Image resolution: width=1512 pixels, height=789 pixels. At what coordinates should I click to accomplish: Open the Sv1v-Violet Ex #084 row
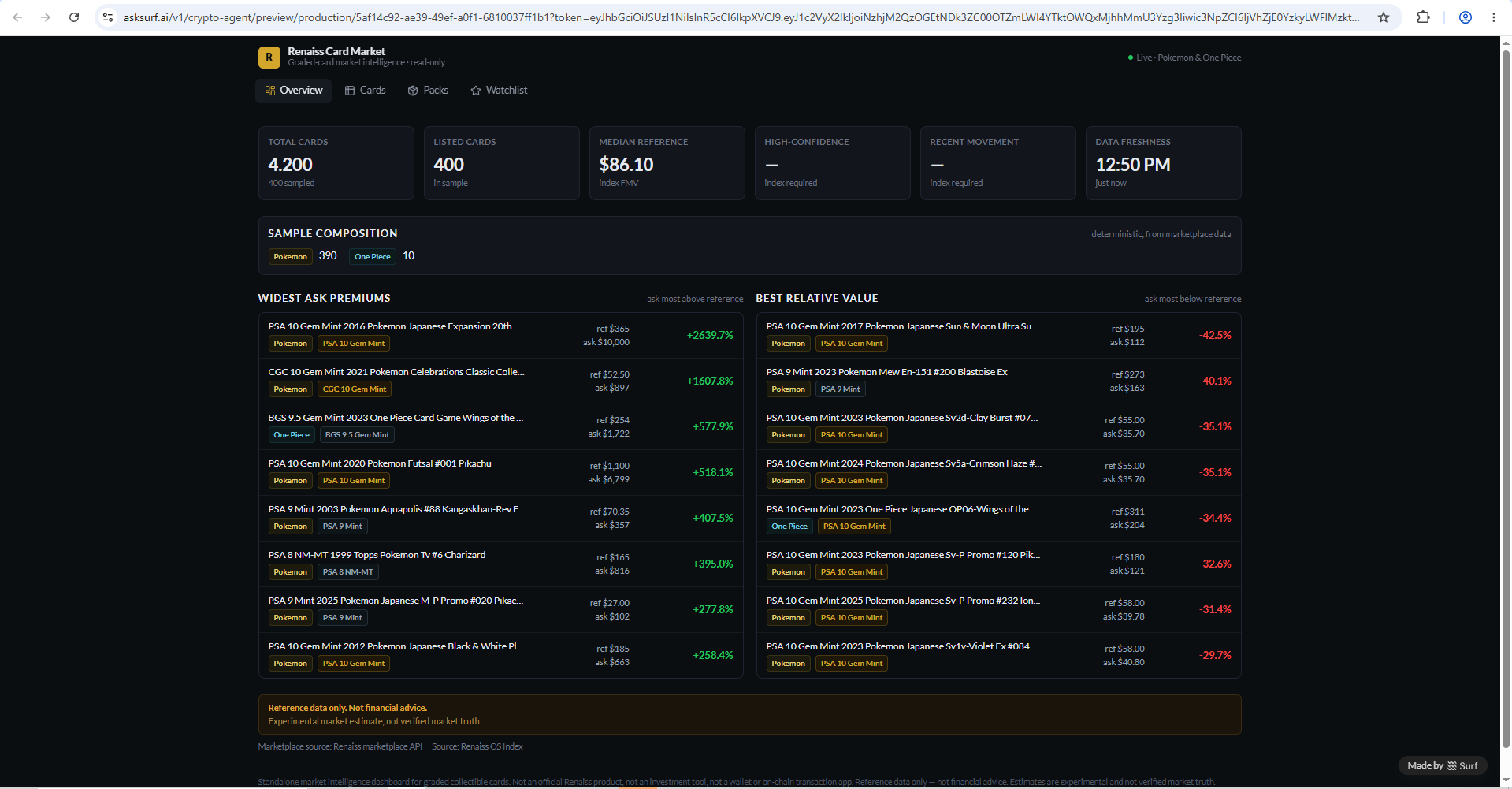999,655
